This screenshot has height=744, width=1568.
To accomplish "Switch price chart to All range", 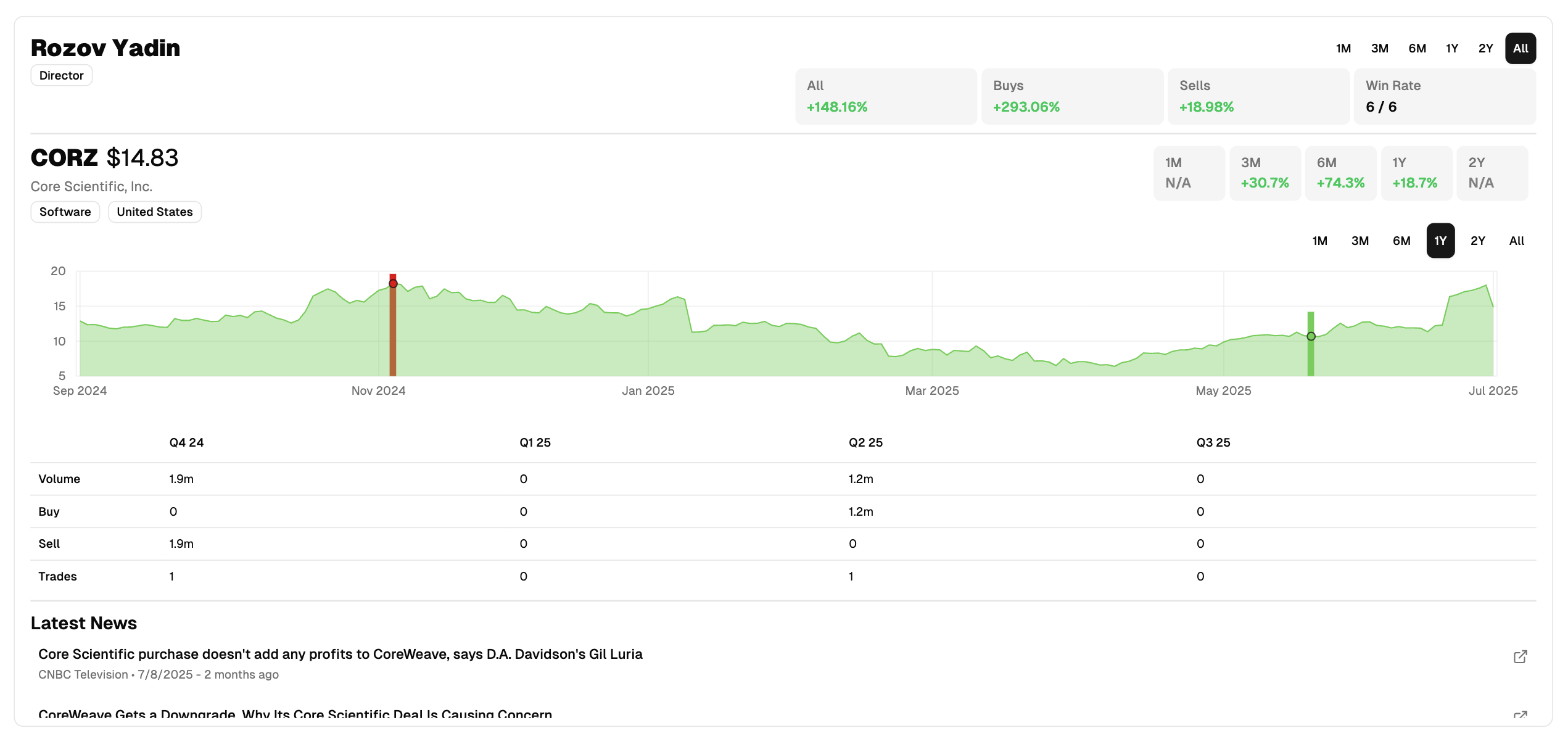I will click(1517, 241).
